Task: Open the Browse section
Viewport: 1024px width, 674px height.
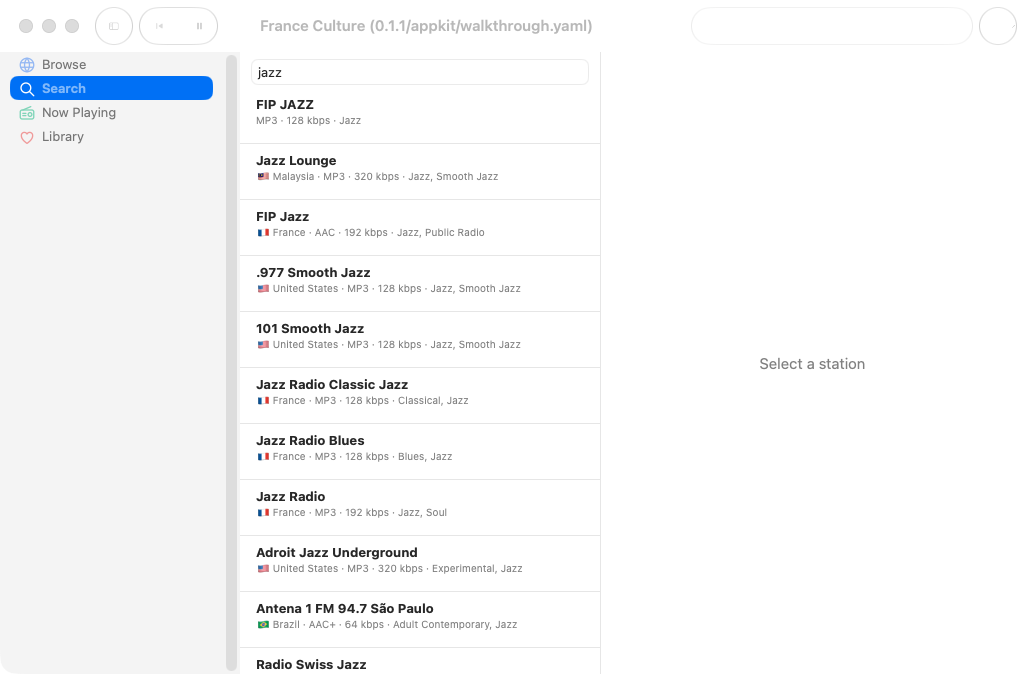Action: 111,65
